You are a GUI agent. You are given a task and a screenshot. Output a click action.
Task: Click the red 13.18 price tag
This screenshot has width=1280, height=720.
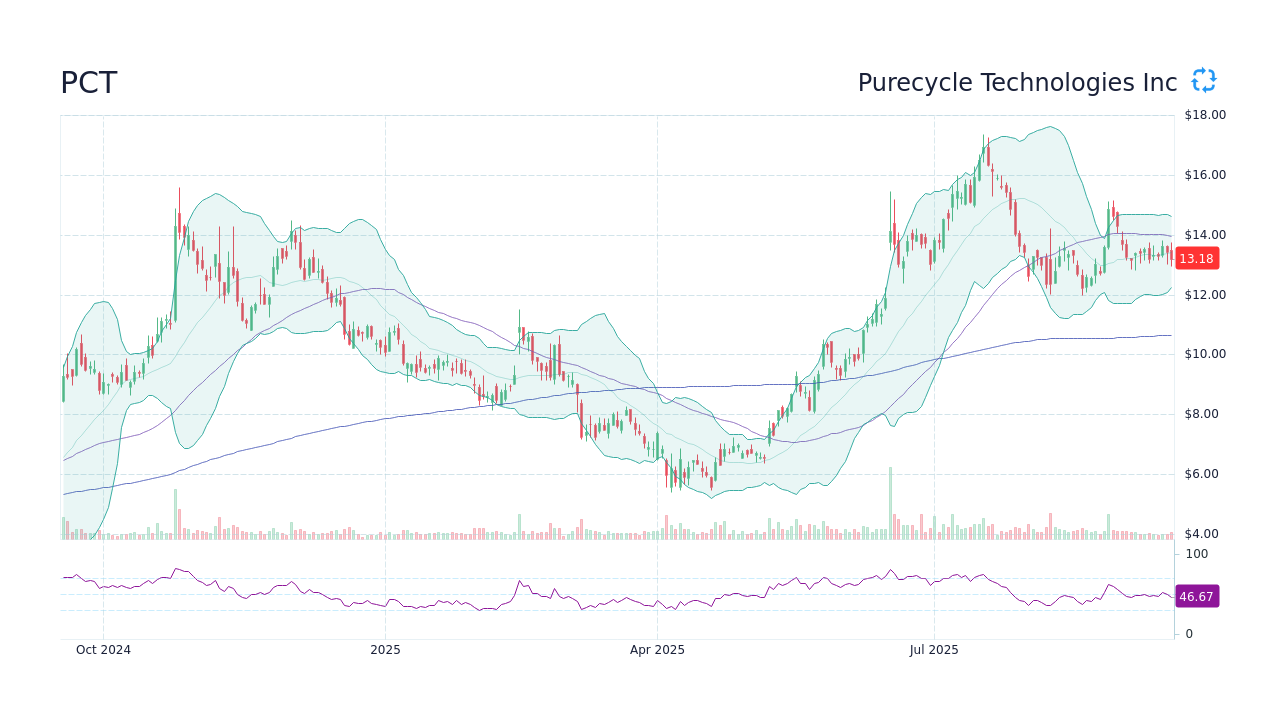click(x=1196, y=258)
